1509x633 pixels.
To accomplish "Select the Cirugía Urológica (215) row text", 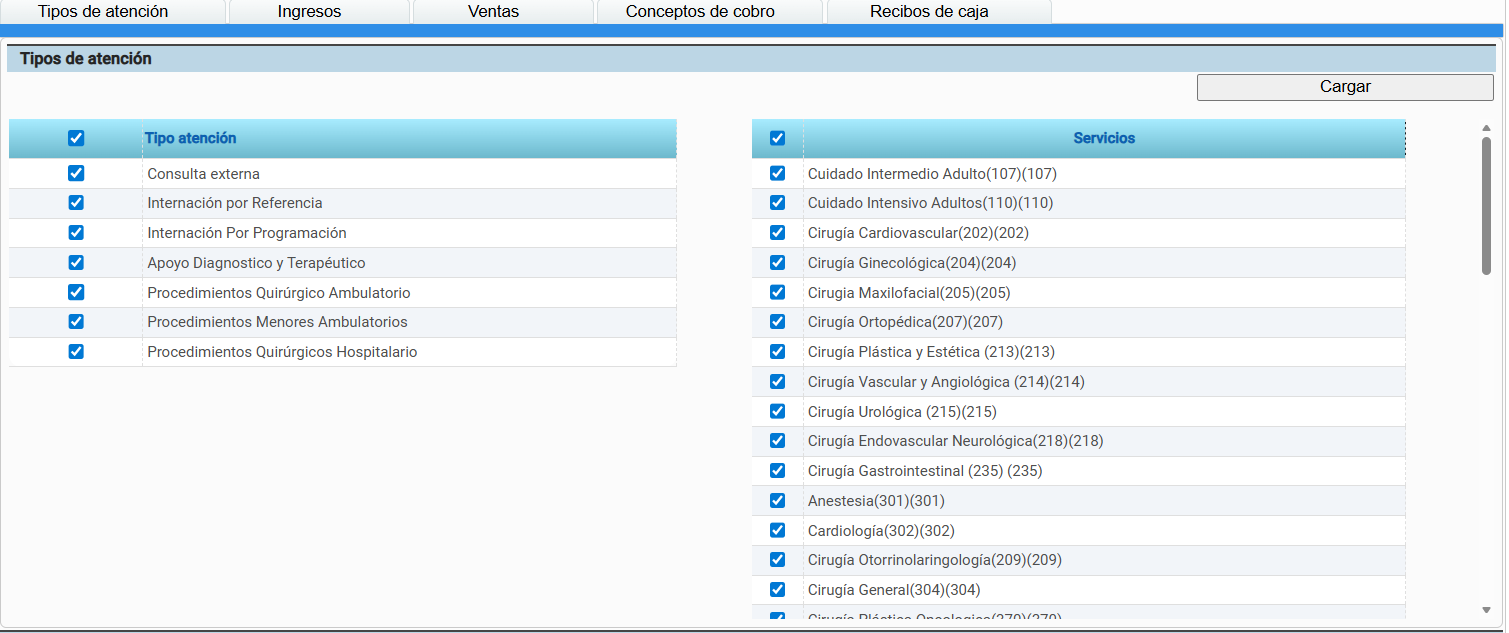I will coord(902,412).
